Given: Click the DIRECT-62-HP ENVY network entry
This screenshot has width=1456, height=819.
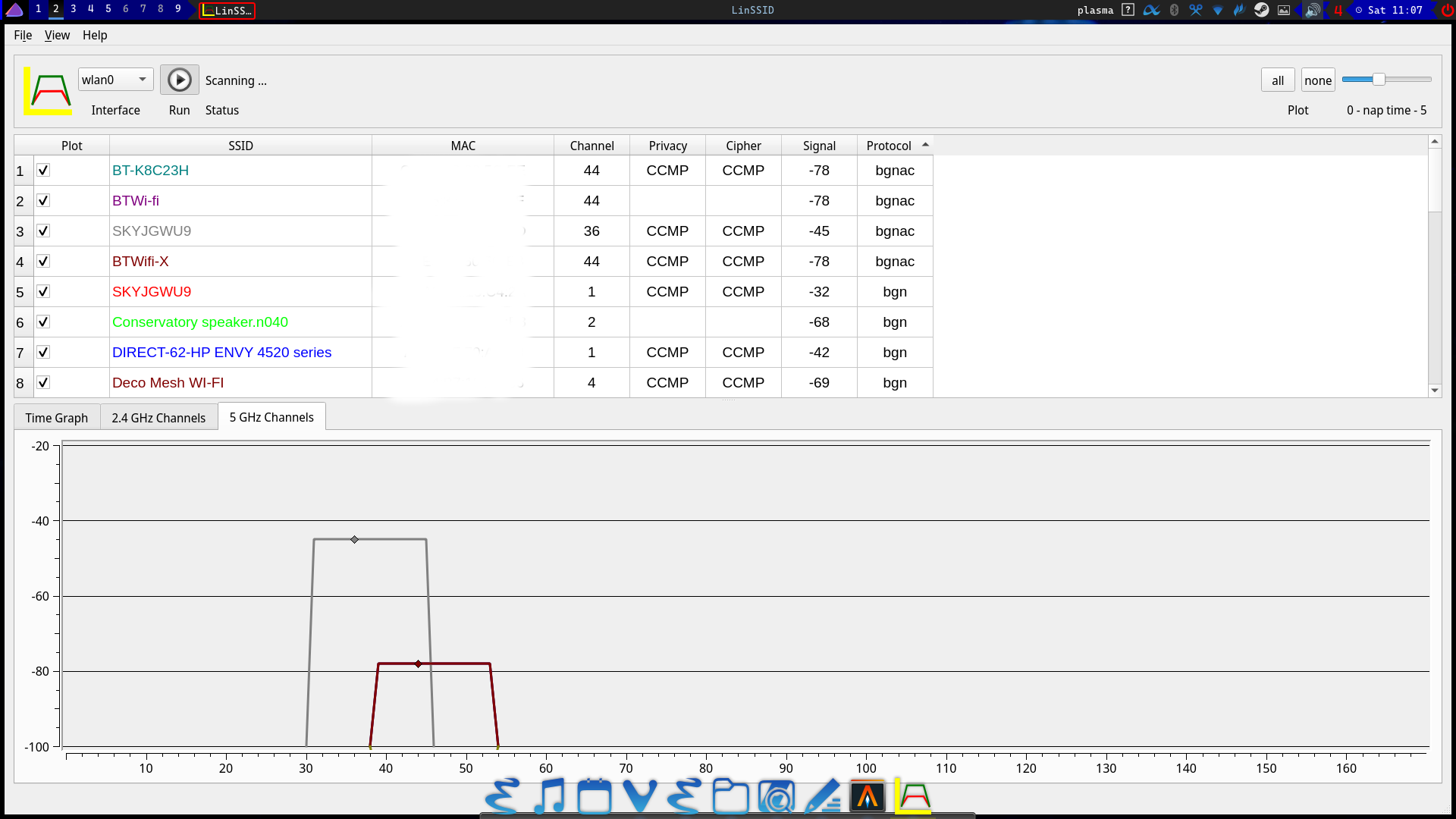Looking at the screenshot, I should click(222, 352).
